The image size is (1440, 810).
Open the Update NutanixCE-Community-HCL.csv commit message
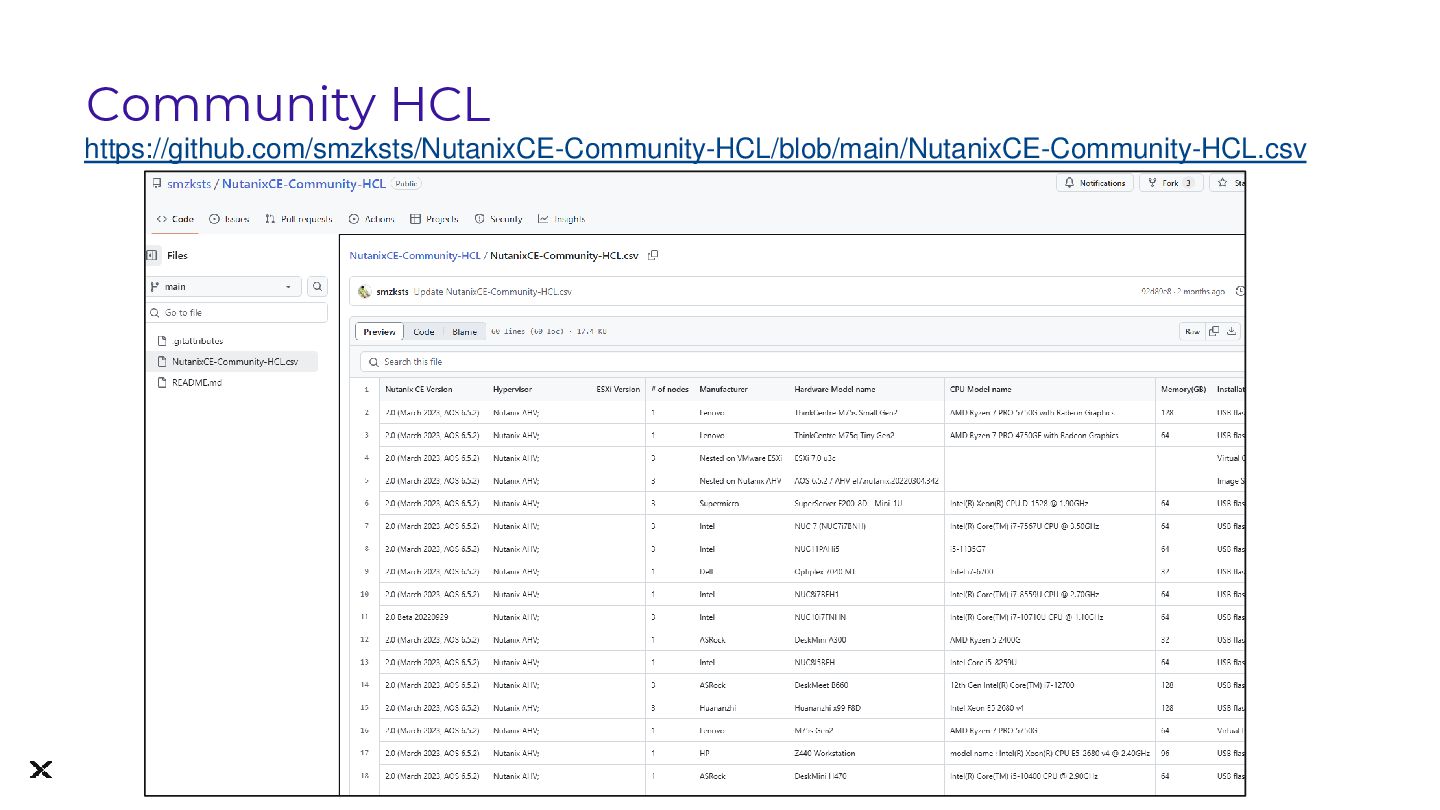493,292
